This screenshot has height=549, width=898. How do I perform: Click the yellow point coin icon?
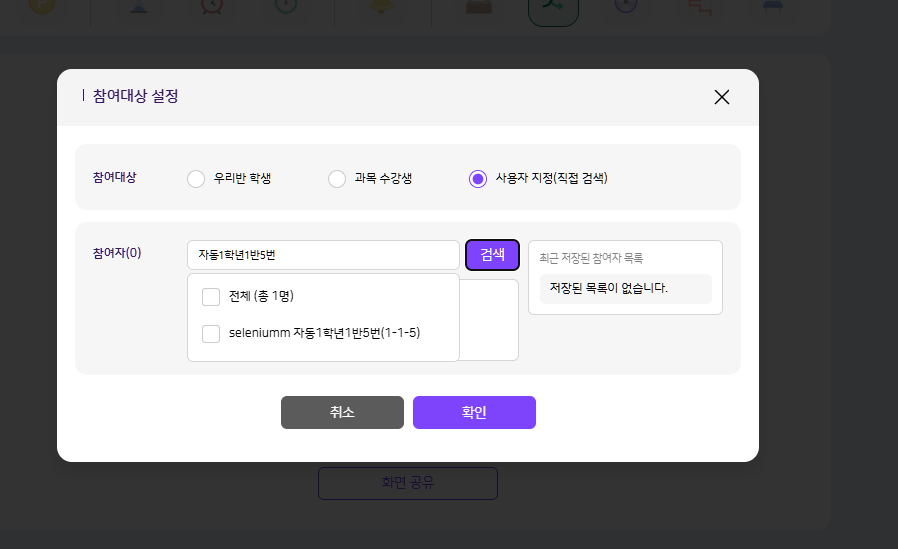pyautogui.click(x=45, y=5)
